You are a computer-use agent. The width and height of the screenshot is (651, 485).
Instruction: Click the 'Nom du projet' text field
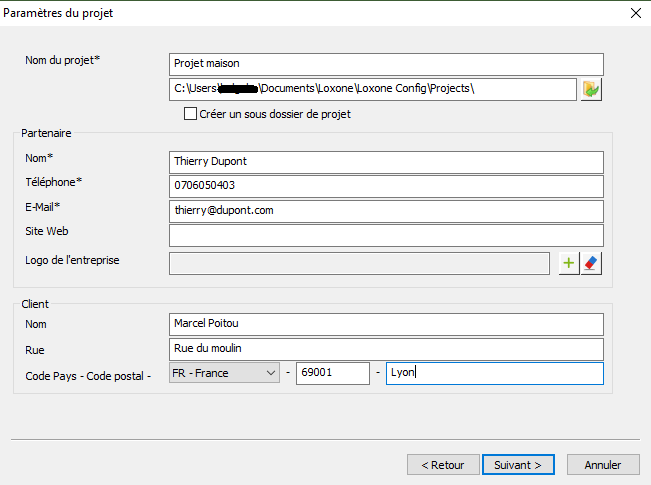coord(386,64)
